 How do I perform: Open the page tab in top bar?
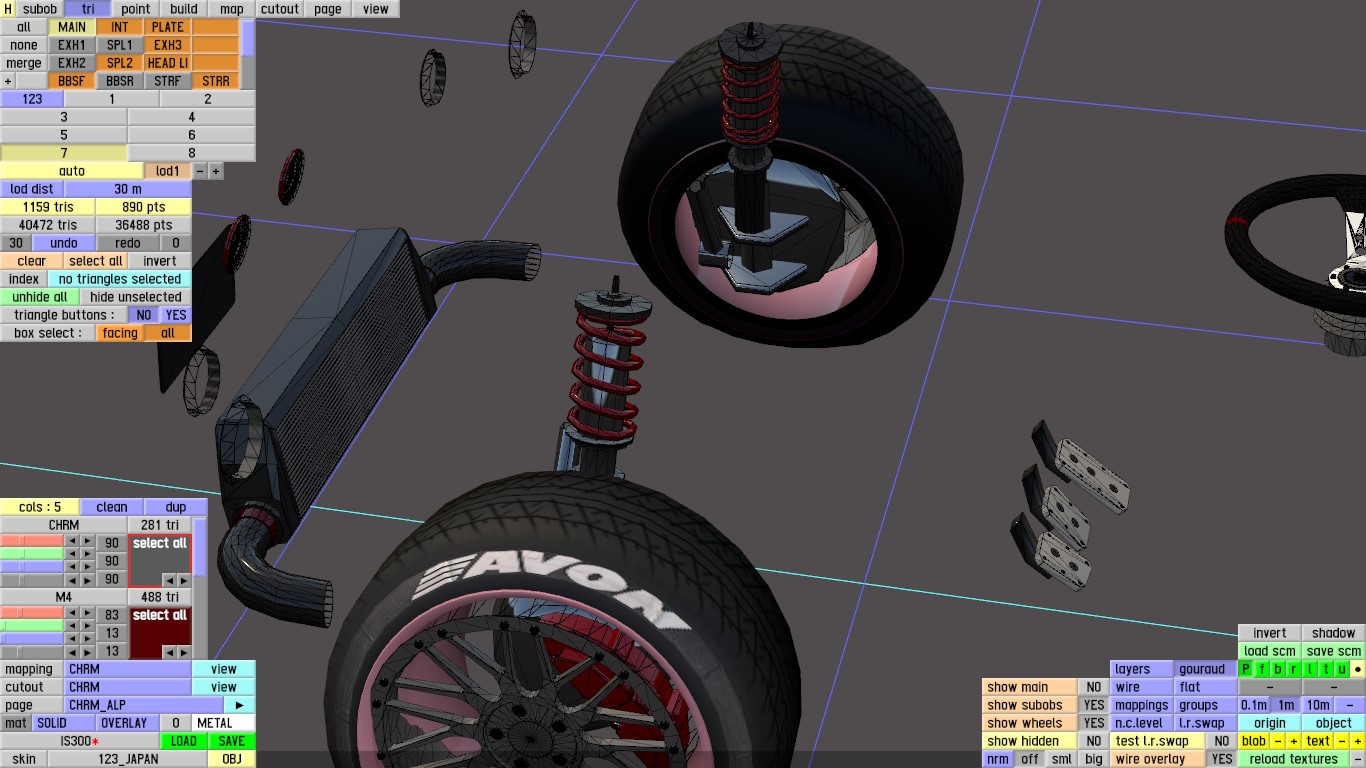pyautogui.click(x=328, y=9)
